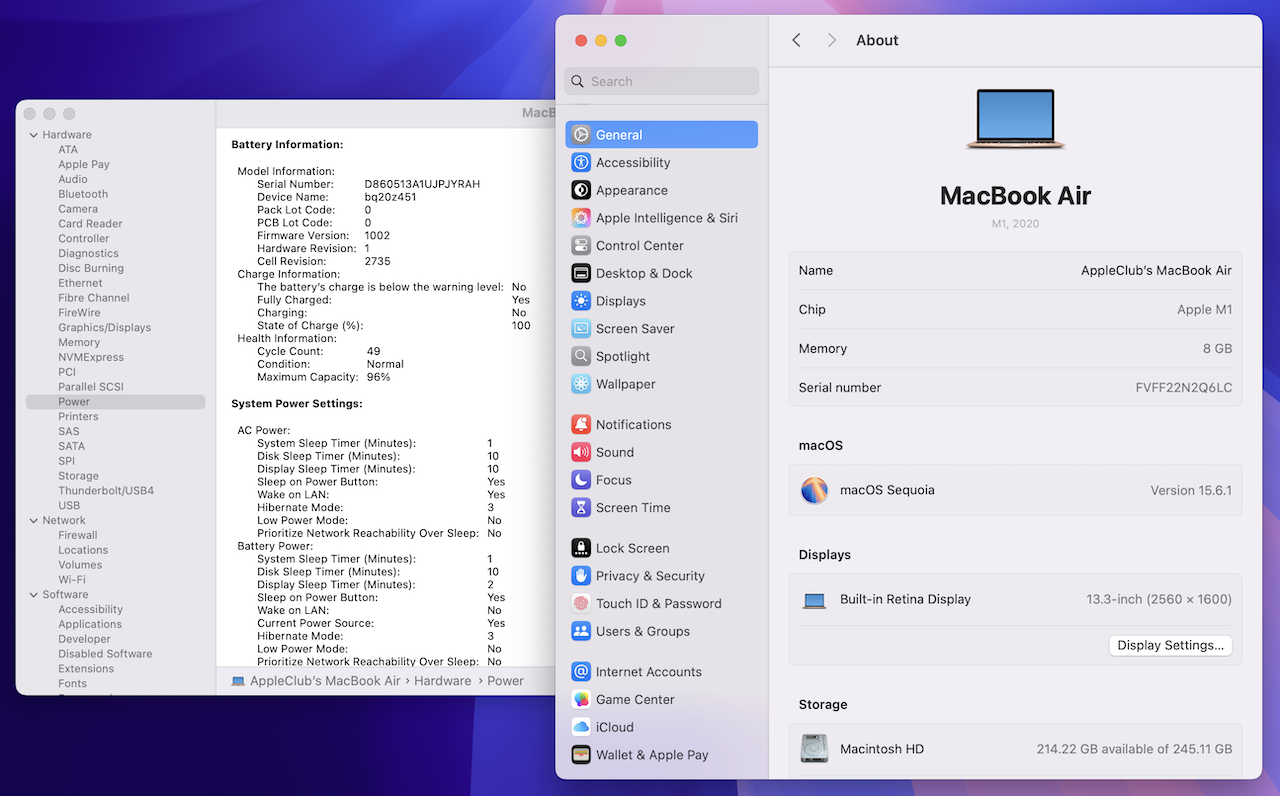Click the Version 15.6.1 text

1191,491
